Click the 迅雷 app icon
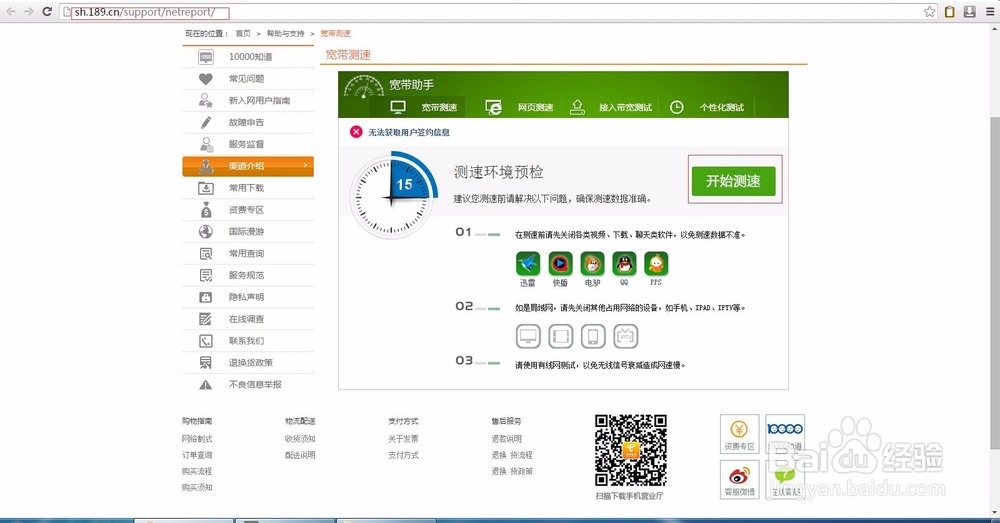Viewport: 1000px width, 523px height. (x=528, y=263)
